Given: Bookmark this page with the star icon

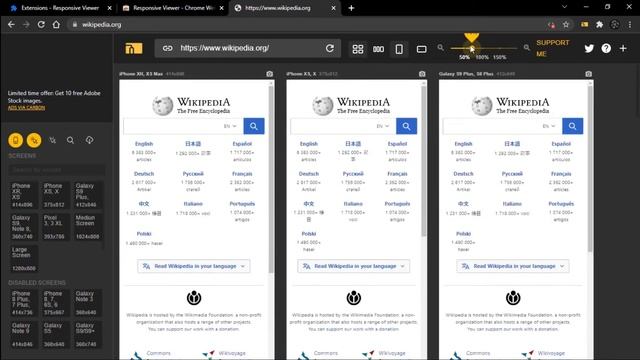Looking at the screenshot, I should pyautogui.click(x=566, y=24).
